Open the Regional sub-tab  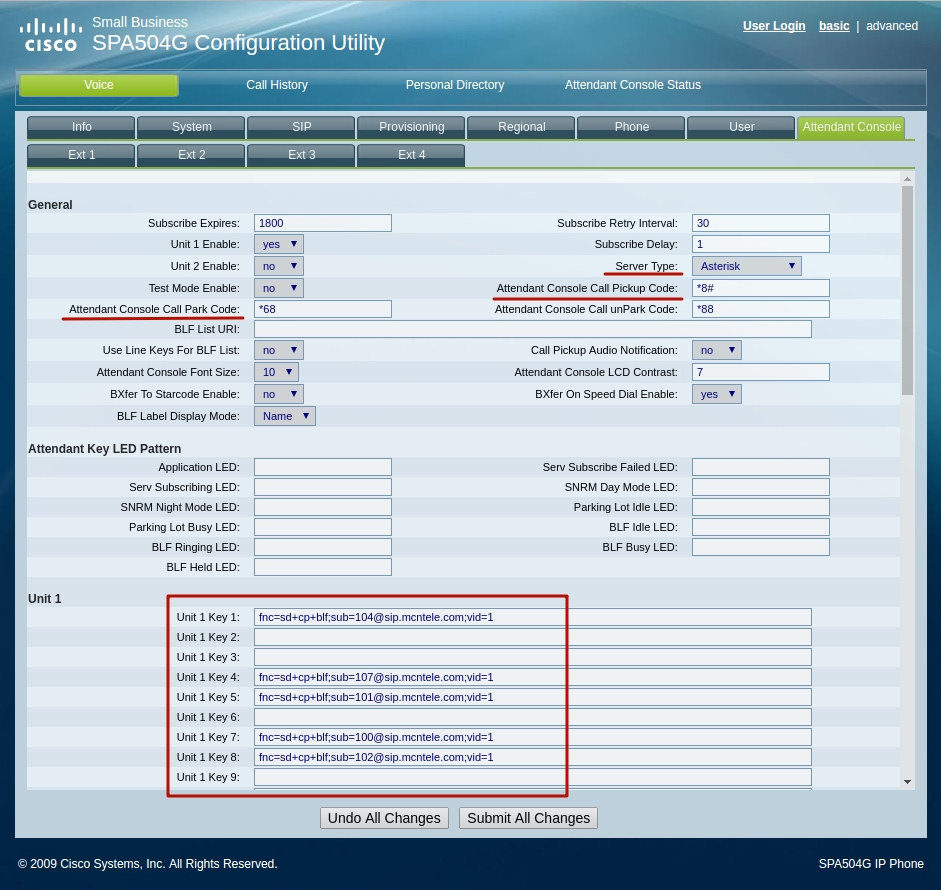522,127
